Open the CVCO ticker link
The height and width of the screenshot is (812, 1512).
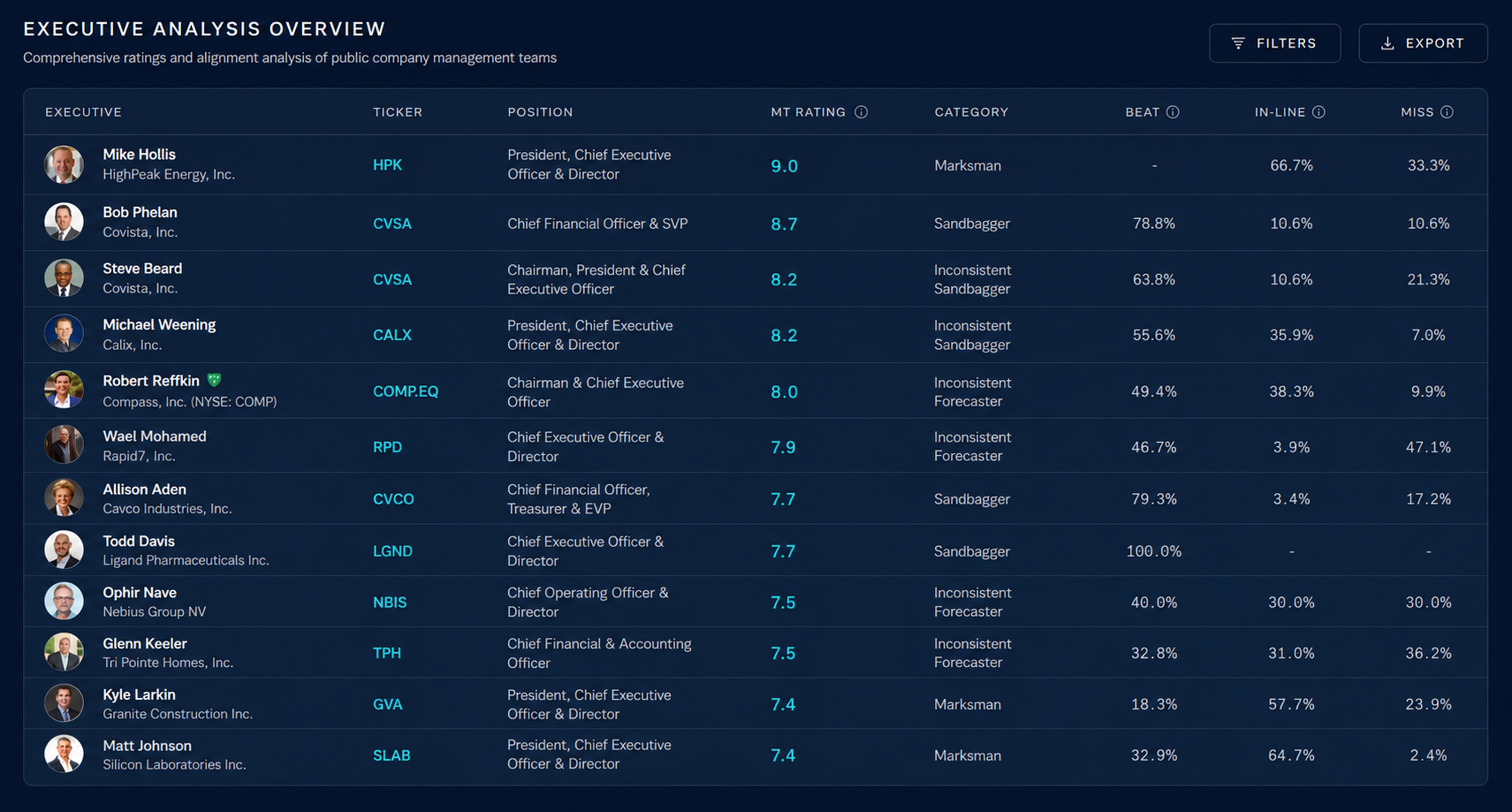(393, 499)
